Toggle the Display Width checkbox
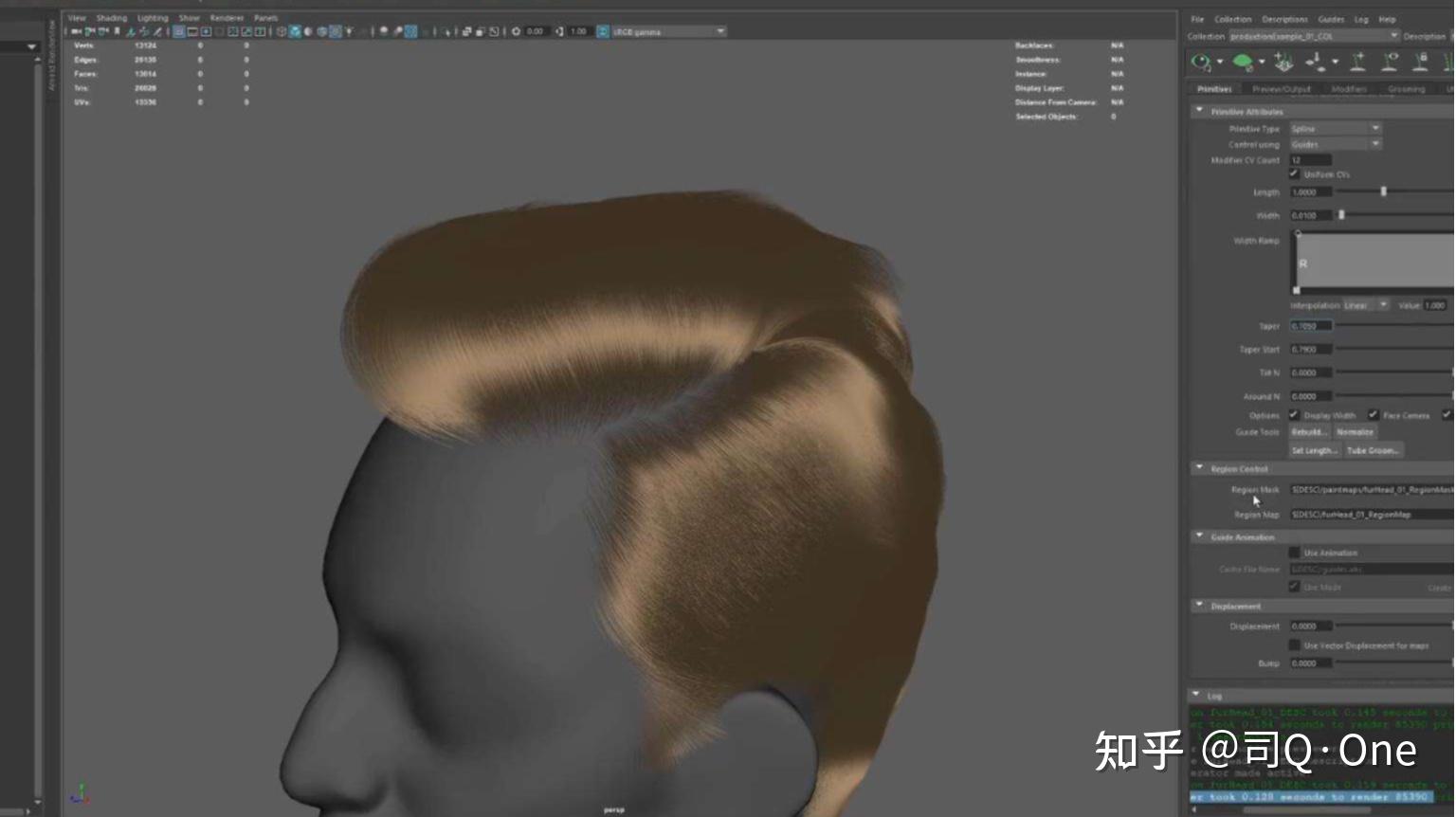Viewport: 1456px width, 817px height. click(x=1294, y=414)
